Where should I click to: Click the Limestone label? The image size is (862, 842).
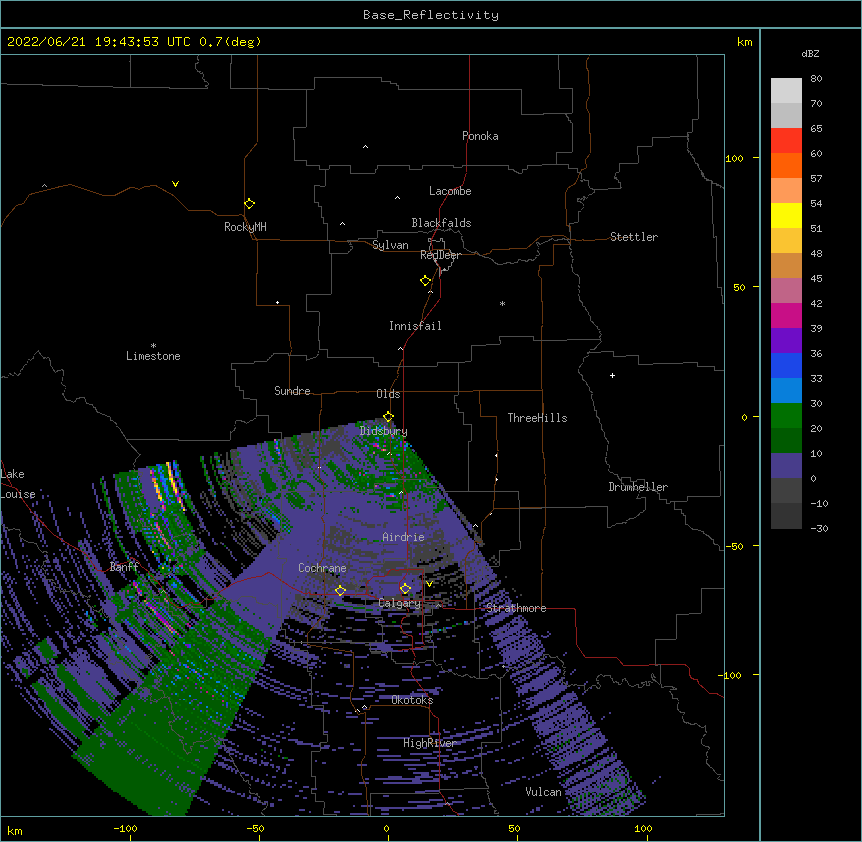pos(153,356)
